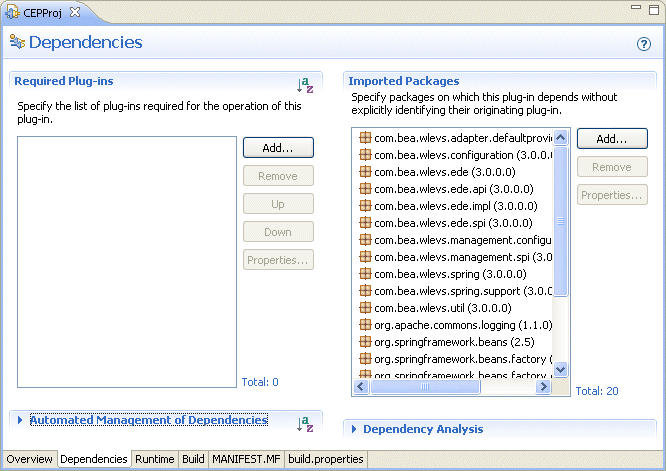The width and height of the screenshot is (666, 471).
Task: Click Properties... in Imported Packages
Action: [x=612, y=195]
